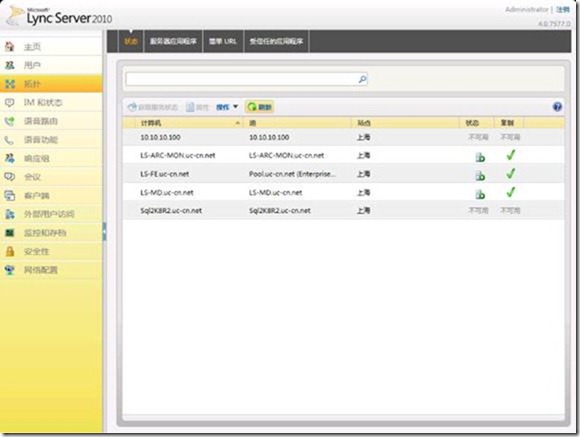Image resolution: width=580 pixels, height=437 pixels.
Task: Toggle sort arrow on Computer column header
Action: [x=237, y=123]
